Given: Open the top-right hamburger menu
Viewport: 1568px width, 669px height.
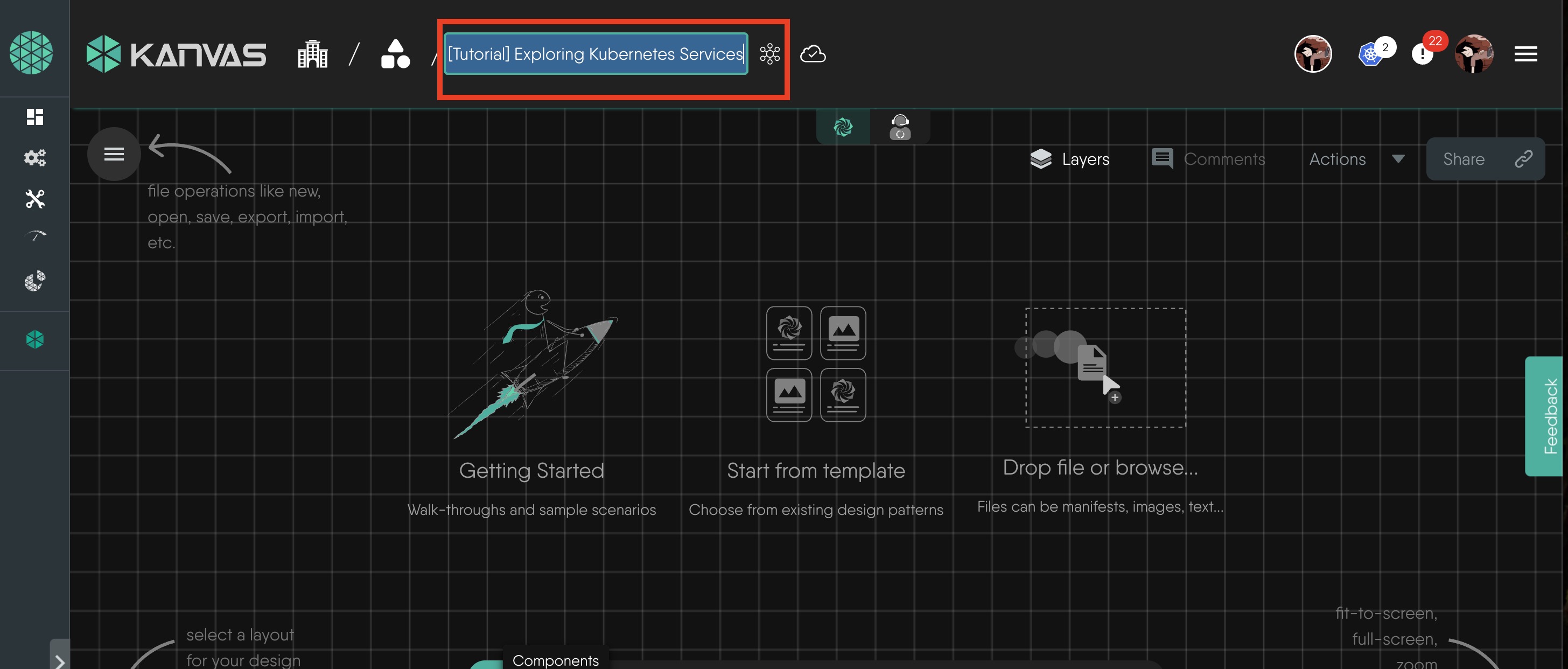Looking at the screenshot, I should point(1525,54).
